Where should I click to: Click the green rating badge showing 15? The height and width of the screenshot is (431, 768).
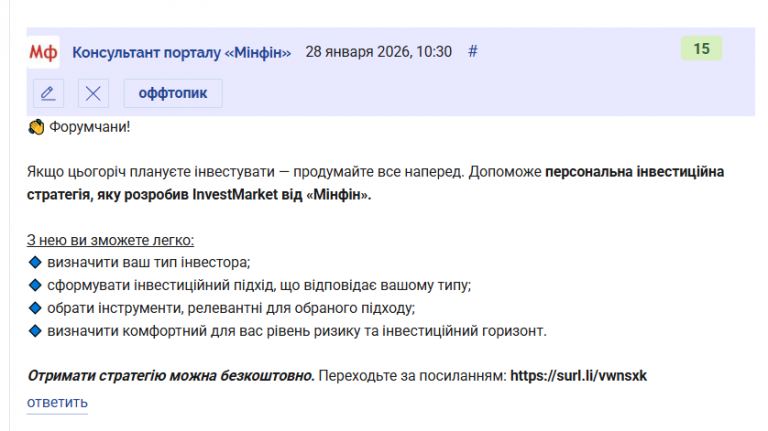701,48
